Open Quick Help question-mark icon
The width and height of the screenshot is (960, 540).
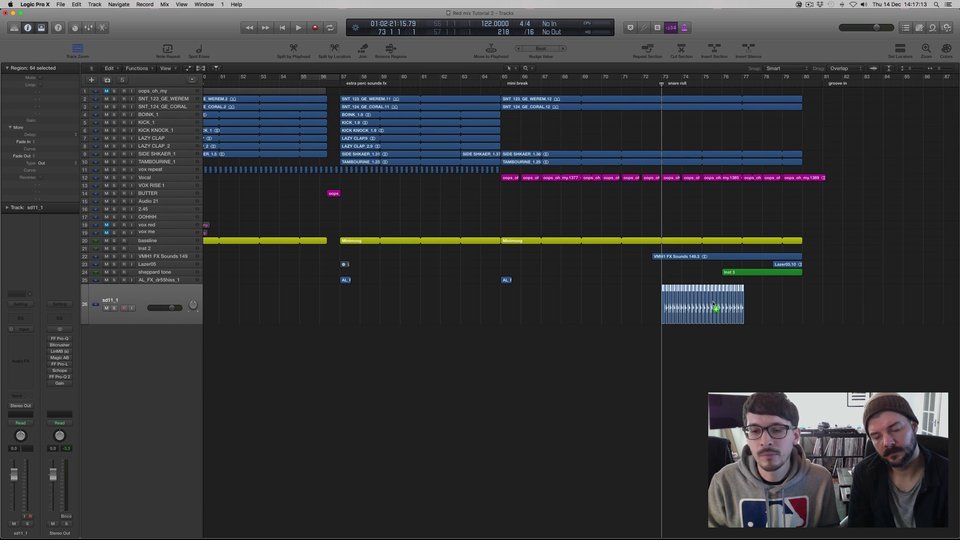pyautogui.click(x=58, y=28)
